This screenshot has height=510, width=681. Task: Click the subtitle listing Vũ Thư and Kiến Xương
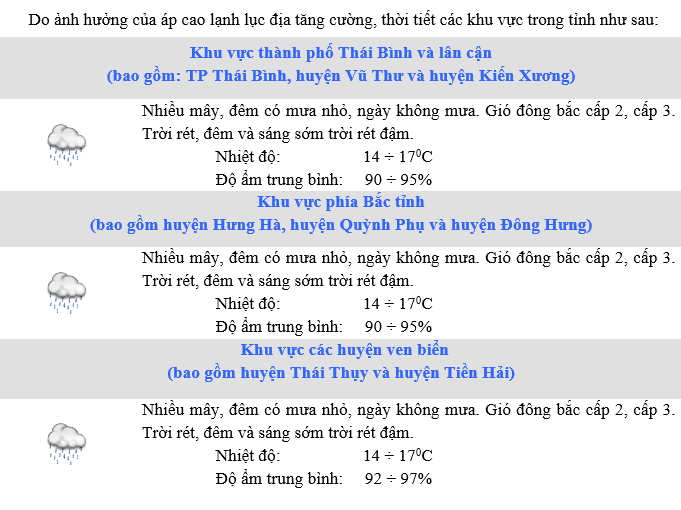point(341,75)
